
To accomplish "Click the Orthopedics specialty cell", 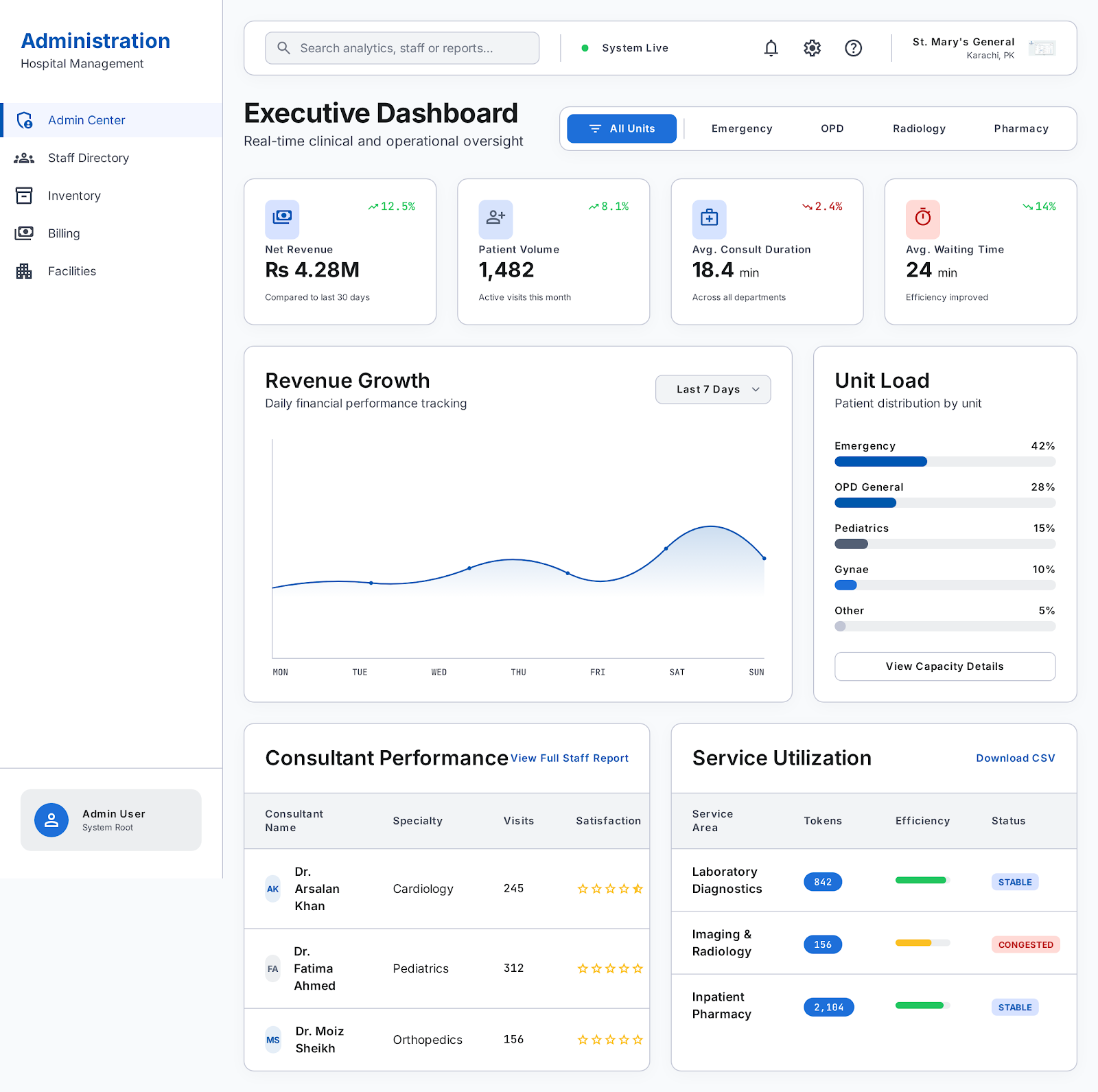I will coord(428,1040).
